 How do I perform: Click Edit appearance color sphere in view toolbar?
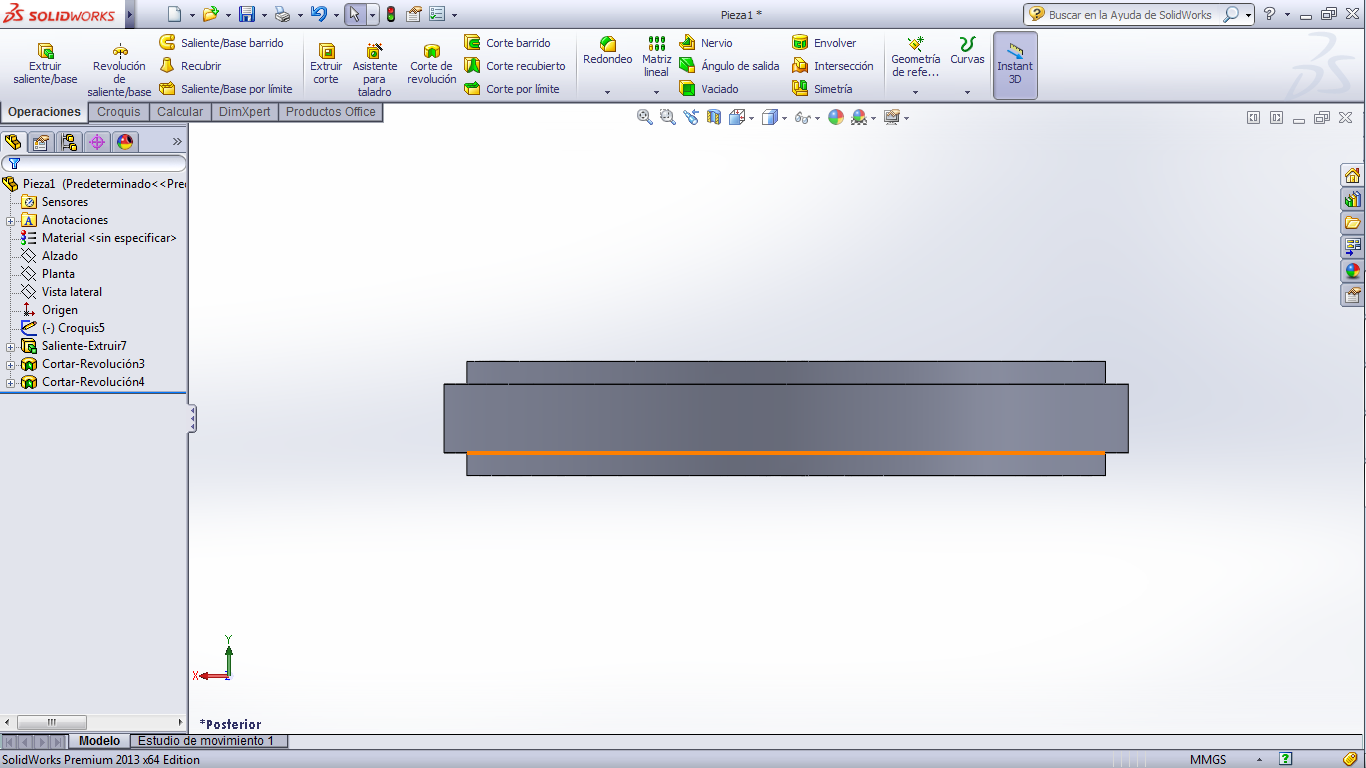click(x=836, y=117)
